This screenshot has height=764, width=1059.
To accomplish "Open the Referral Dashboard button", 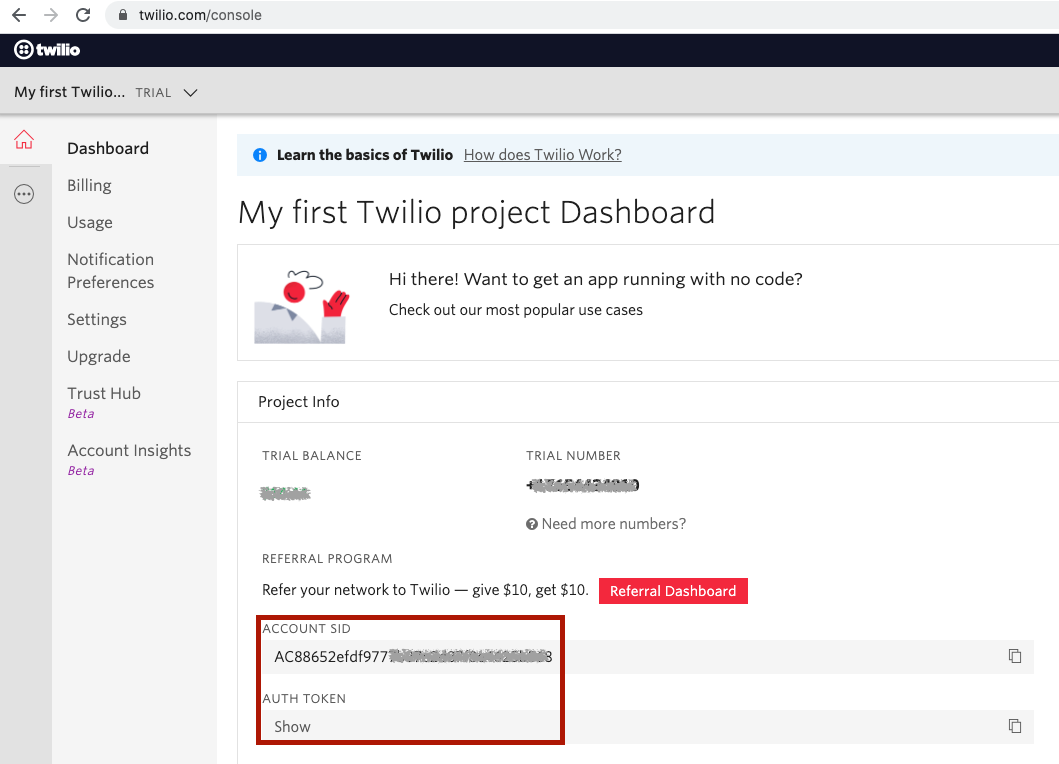I will [x=673, y=591].
